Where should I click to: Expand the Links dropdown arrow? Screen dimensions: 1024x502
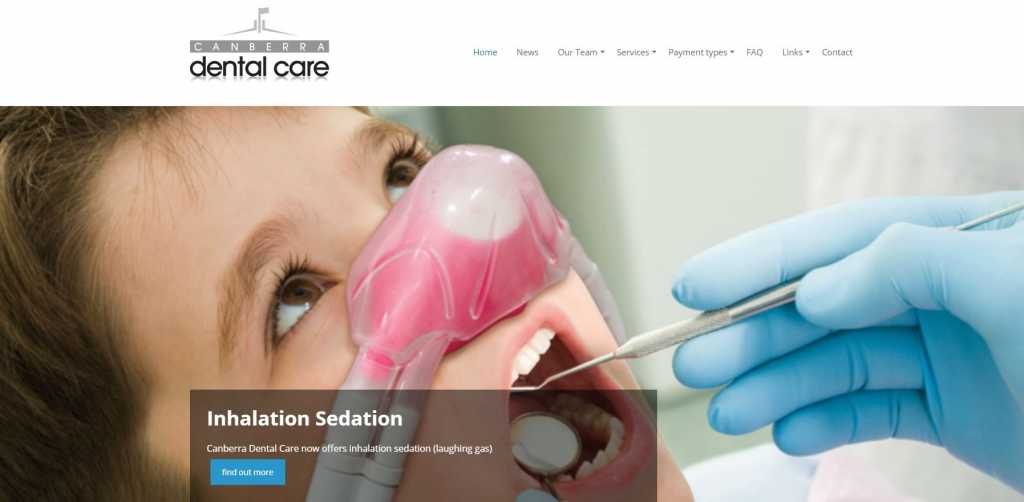pos(807,52)
